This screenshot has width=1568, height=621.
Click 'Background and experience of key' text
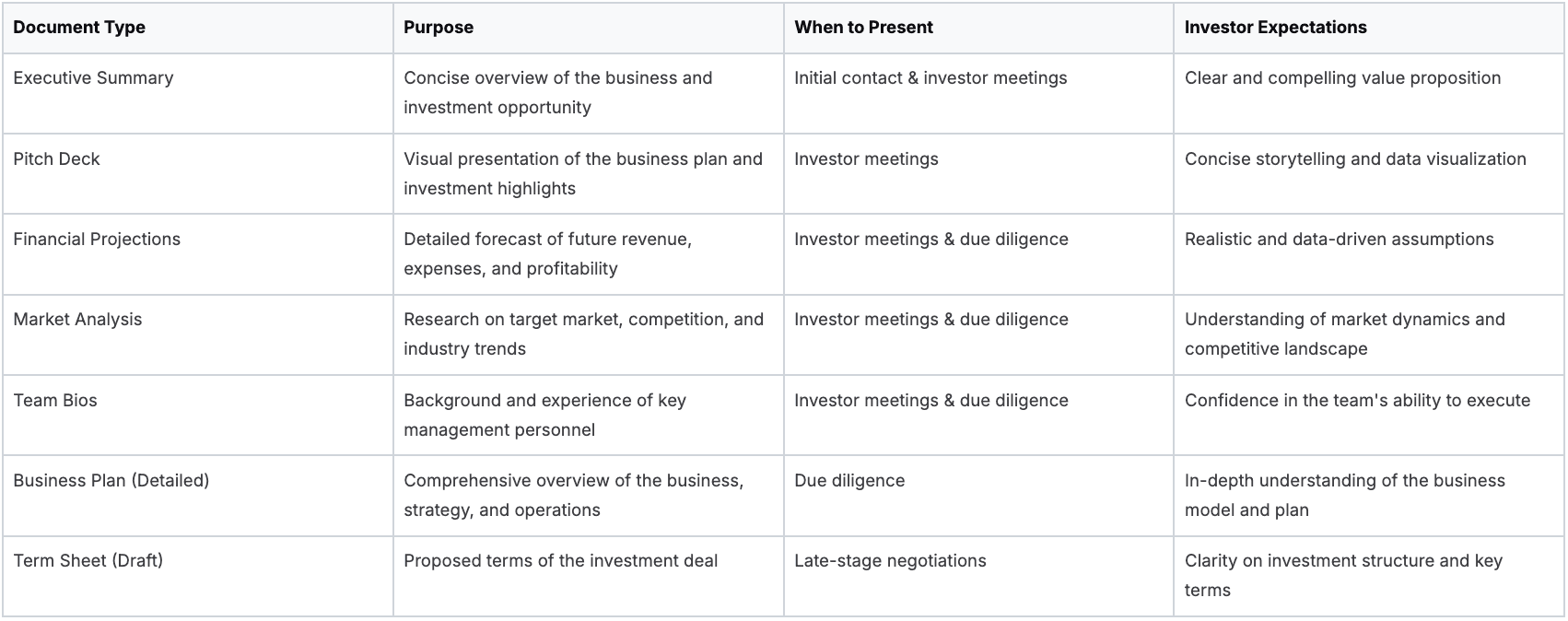pos(544,401)
